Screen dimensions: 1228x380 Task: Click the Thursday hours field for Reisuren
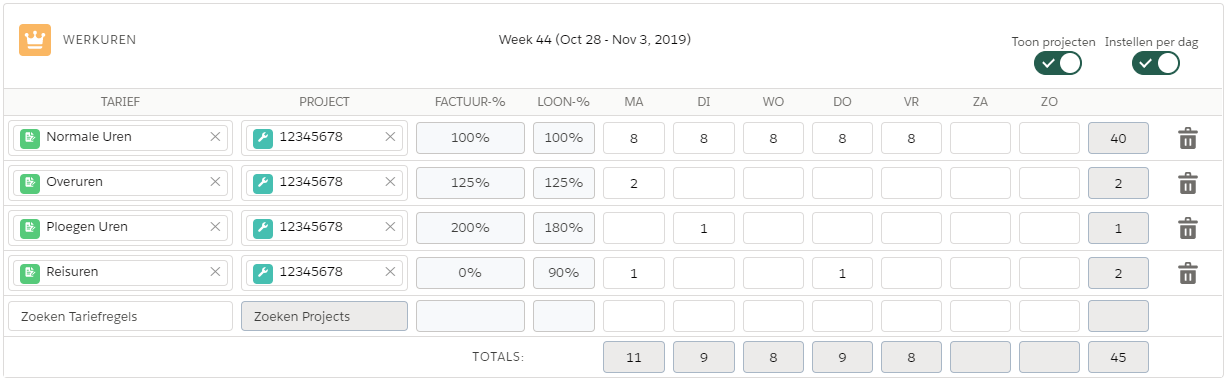tap(842, 272)
